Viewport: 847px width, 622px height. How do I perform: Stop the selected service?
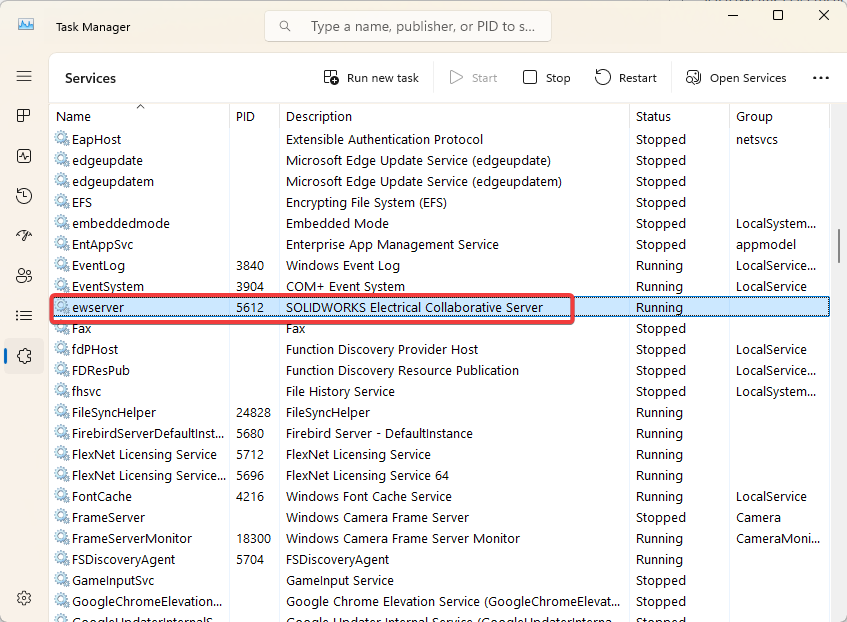[x=547, y=78]
